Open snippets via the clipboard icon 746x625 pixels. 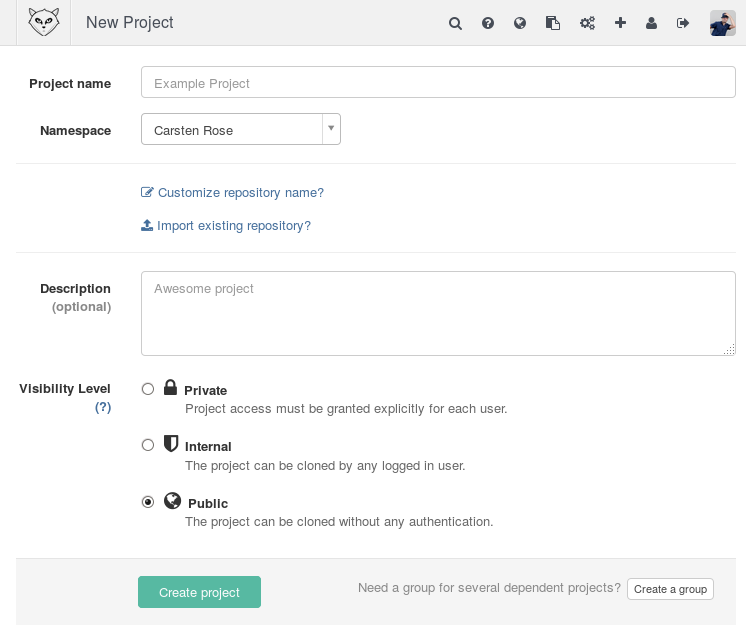(x=552, y=23)
